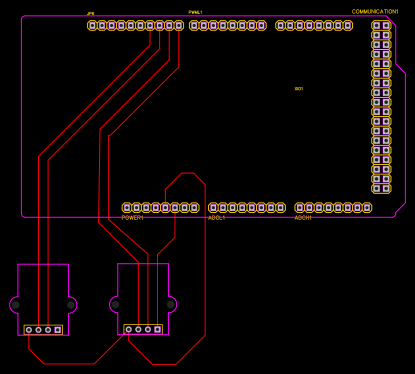The image size is (415, 374).
Task: Select the POWER1 header label
Action: point(132,218)
